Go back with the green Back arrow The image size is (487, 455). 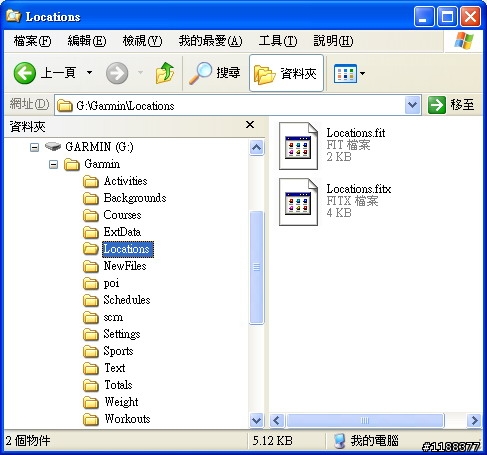[25, 73]
